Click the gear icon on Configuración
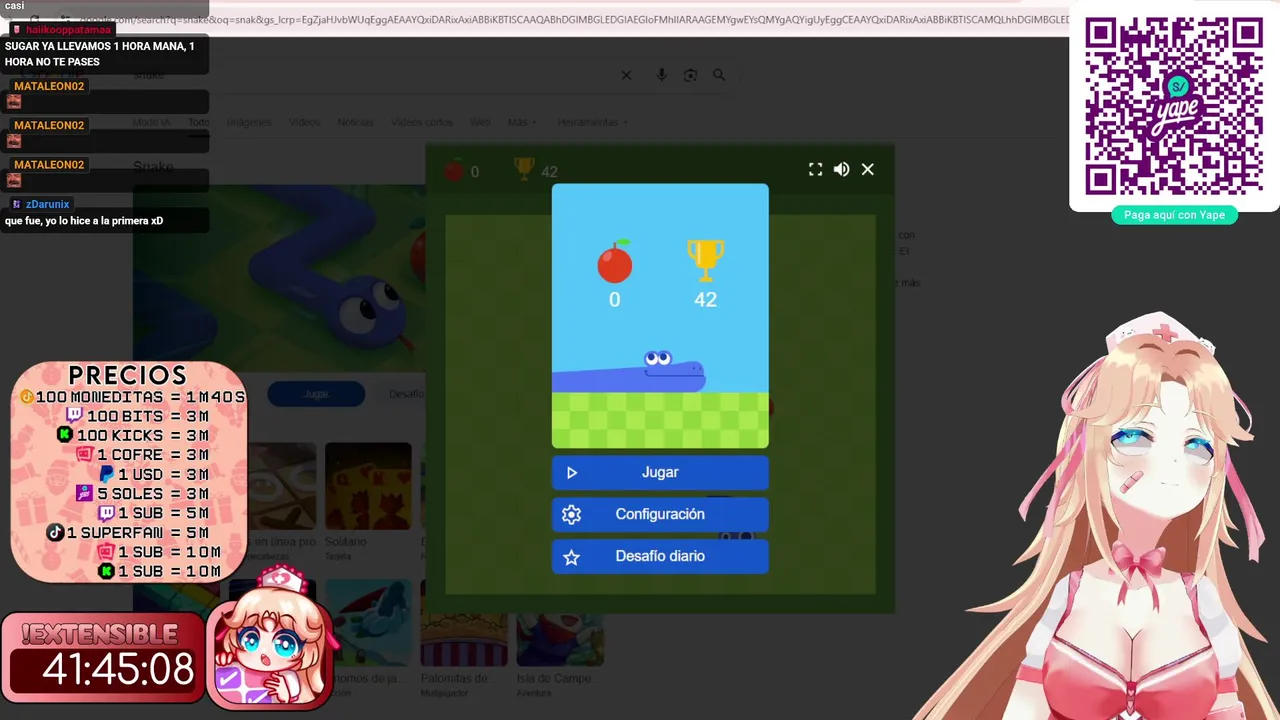The height and width of the screenshot is (720, 1280). (x=572, y=514)
